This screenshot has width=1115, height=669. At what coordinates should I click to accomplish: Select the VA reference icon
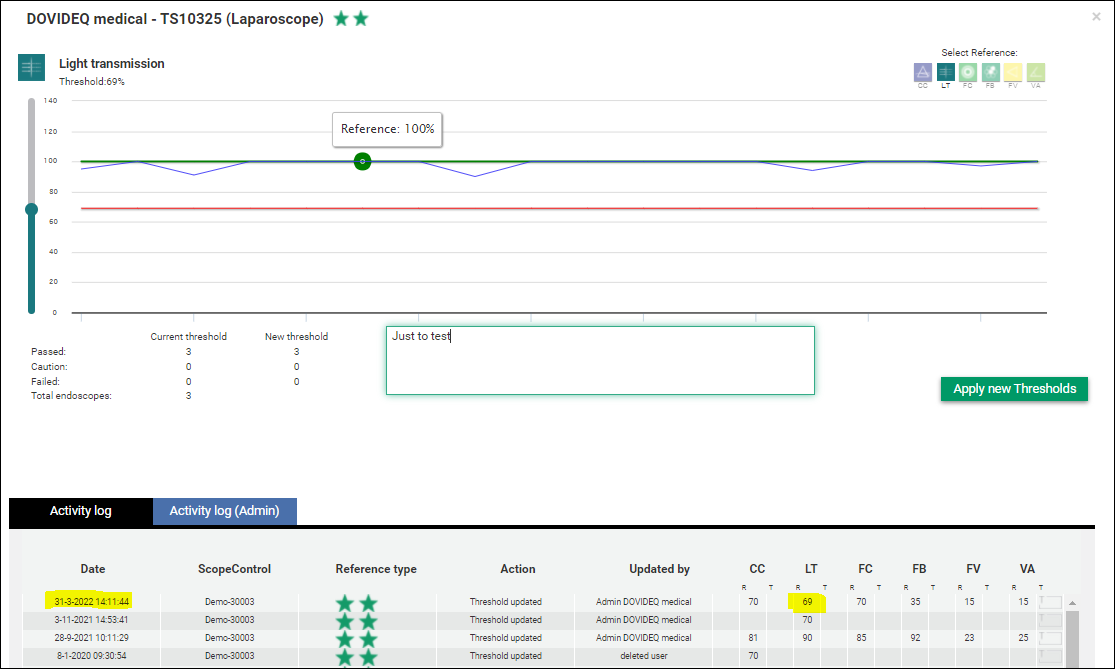(1036, 72)
